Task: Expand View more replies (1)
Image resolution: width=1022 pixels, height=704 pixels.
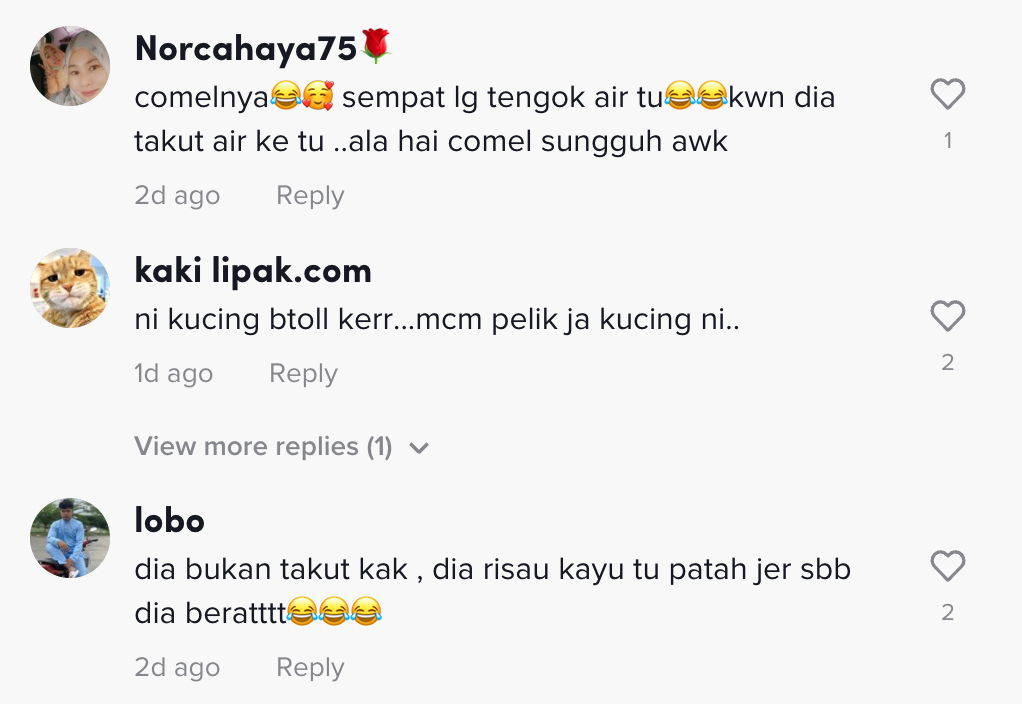Action: coord(263,446)
